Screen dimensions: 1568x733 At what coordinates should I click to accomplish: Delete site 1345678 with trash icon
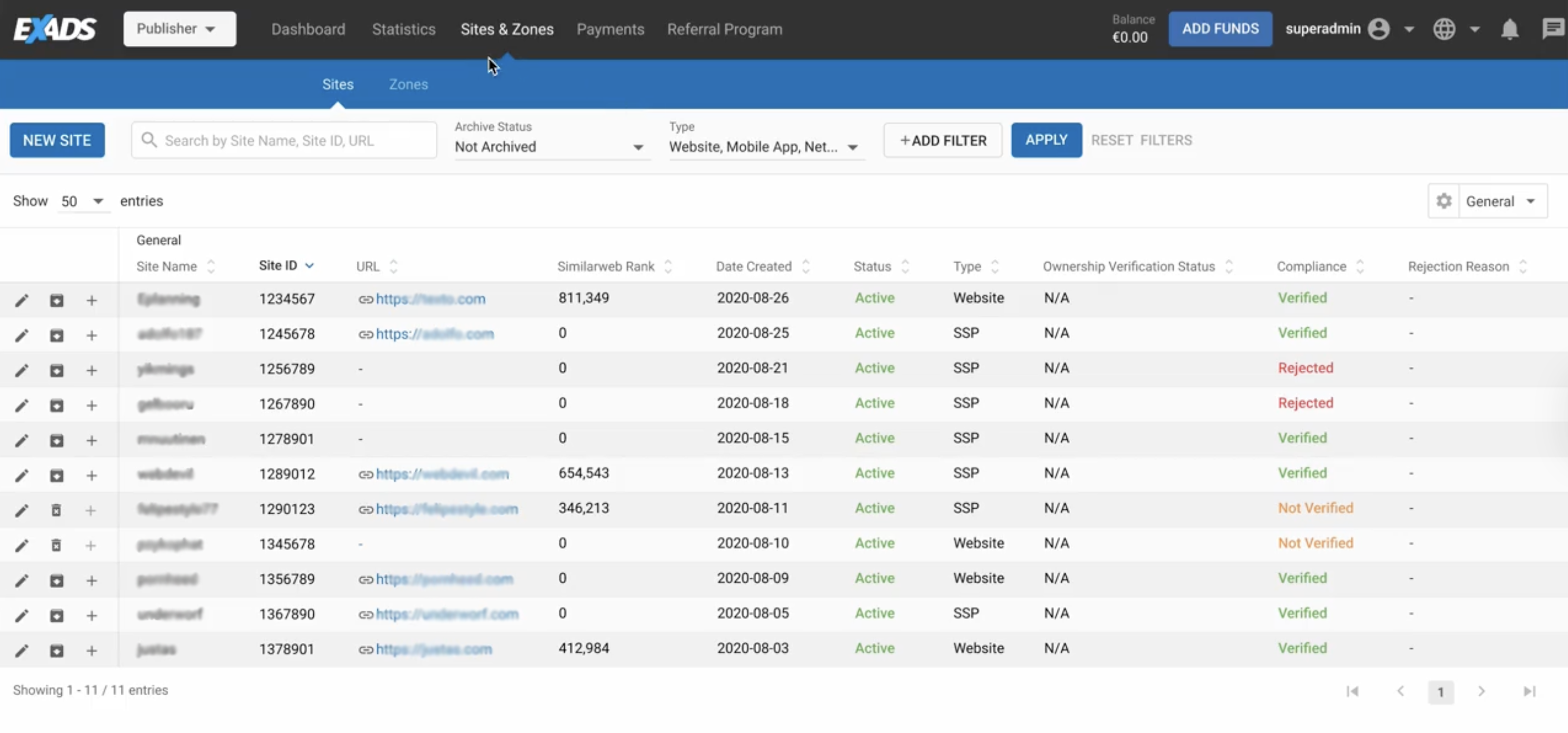point(56,545)
